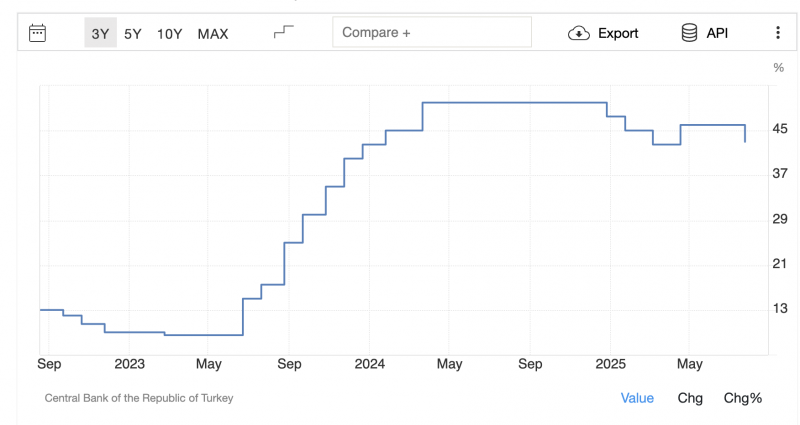Click the 45 label on y-axis
800x425 pixels.
[780, 129]
